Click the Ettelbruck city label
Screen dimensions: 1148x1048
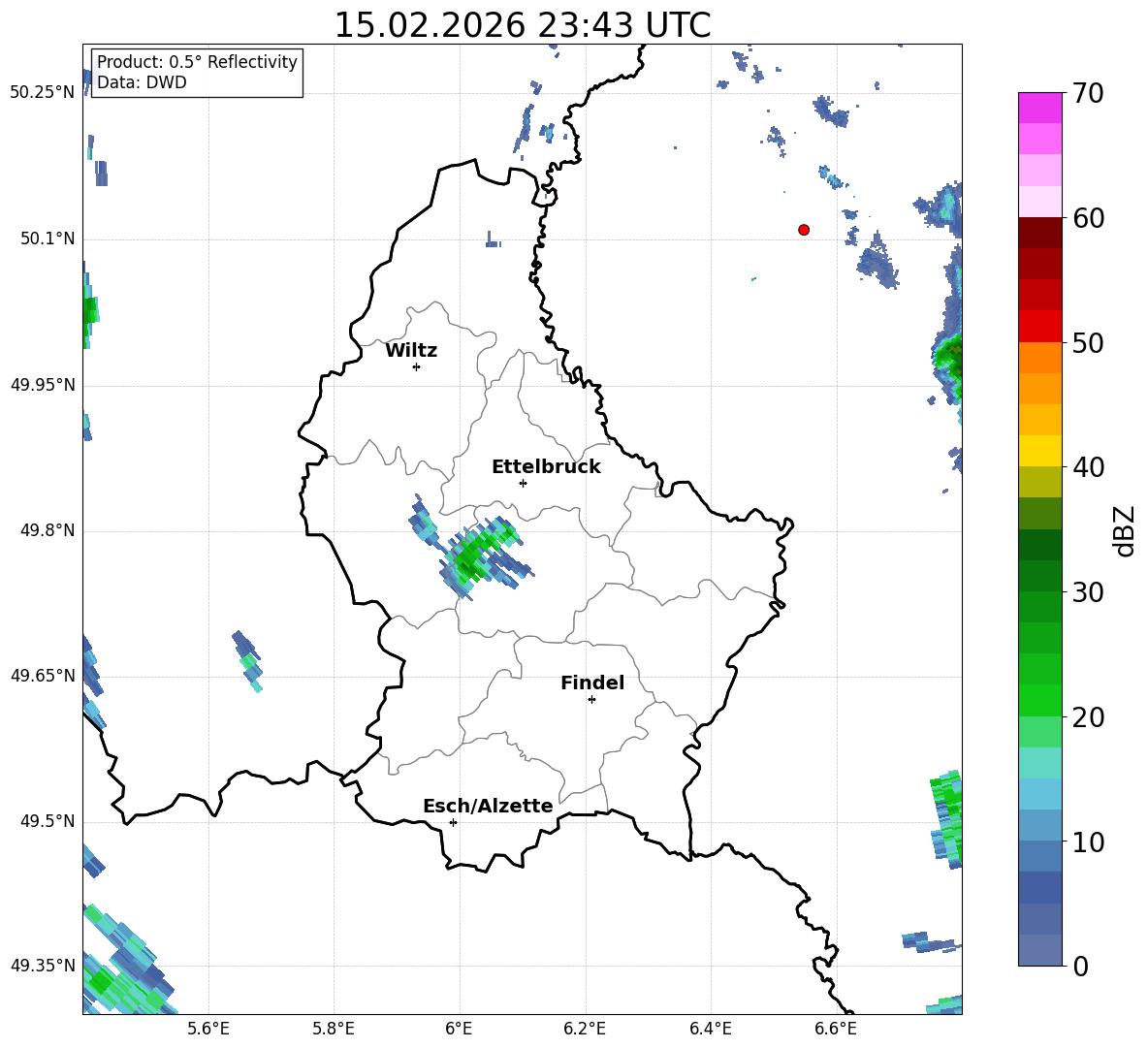[x=546, y=467]
